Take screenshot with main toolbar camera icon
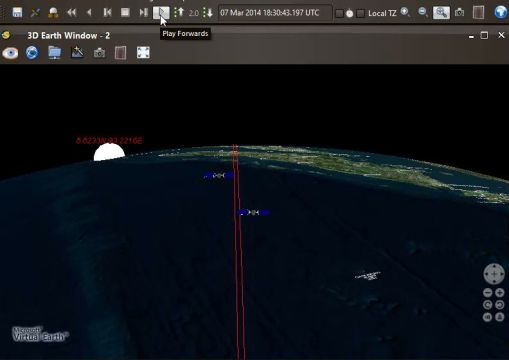Screen dimensions: 509x360 pos(460,13)
